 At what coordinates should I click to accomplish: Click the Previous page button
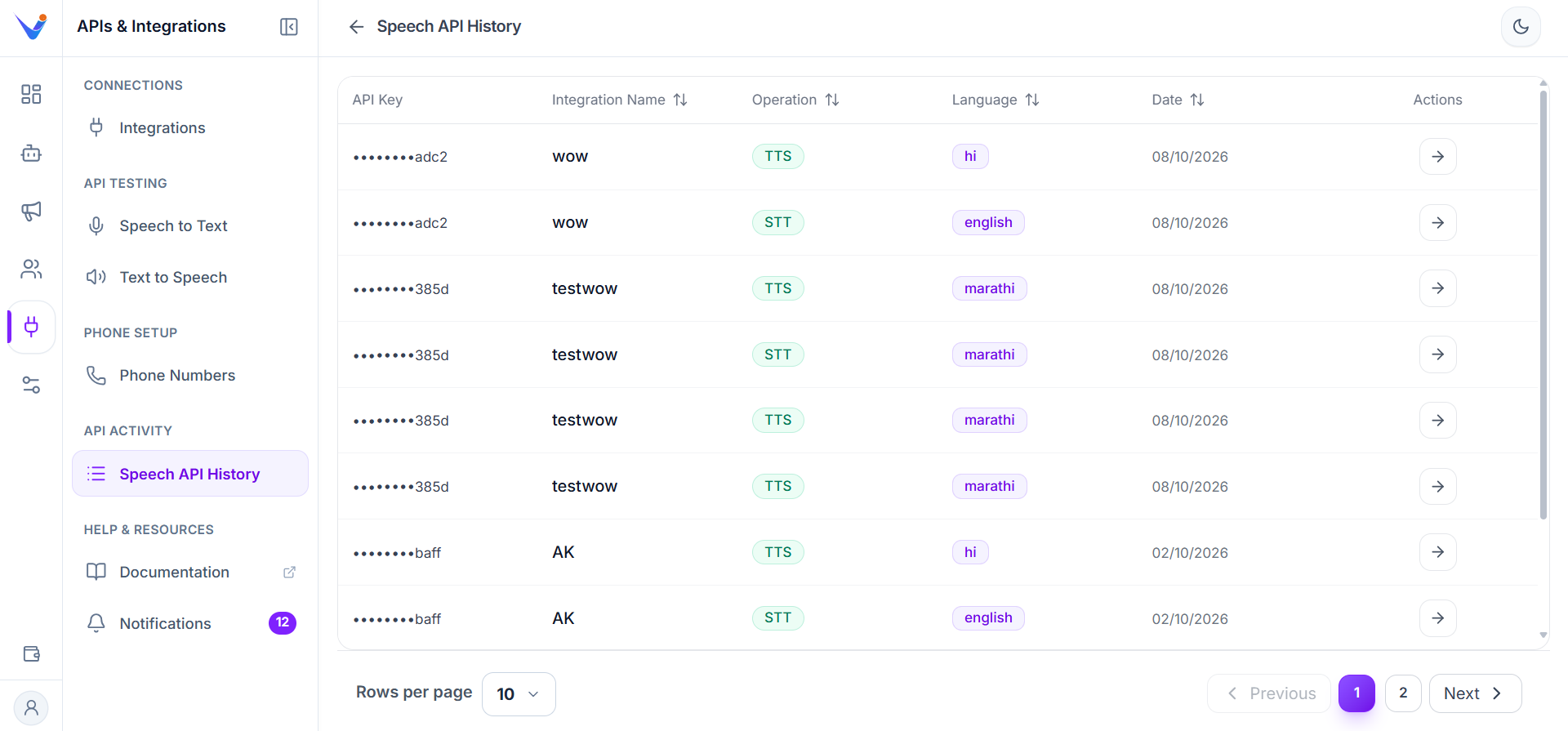tap(1269, 693)
